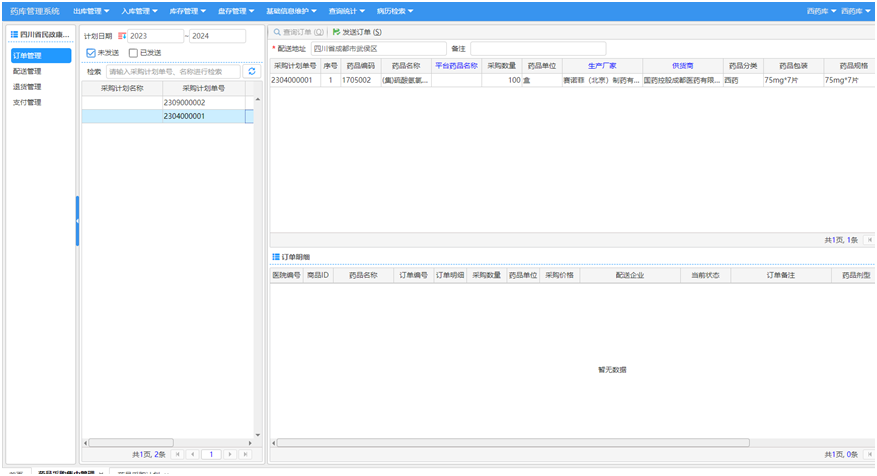Click the 供货商 column header
Viewport: 877px width, 476px height.
682,66
